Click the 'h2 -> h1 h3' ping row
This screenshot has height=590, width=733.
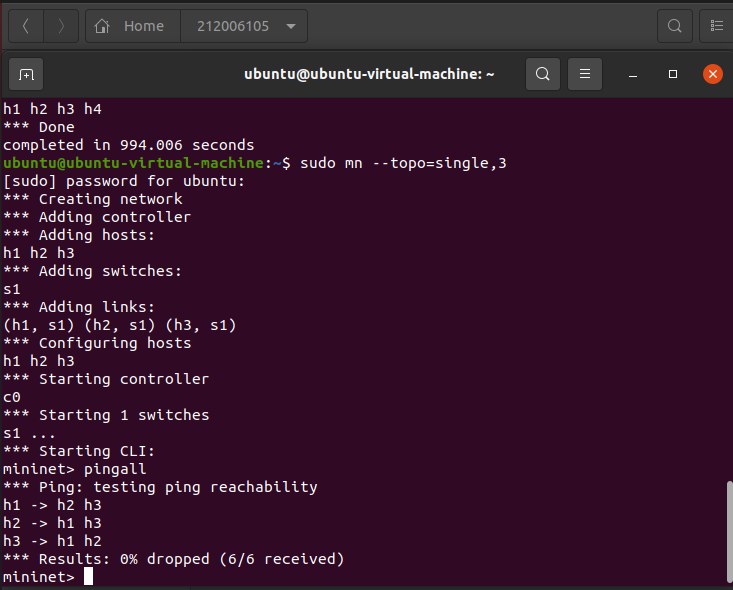(52, 523)
